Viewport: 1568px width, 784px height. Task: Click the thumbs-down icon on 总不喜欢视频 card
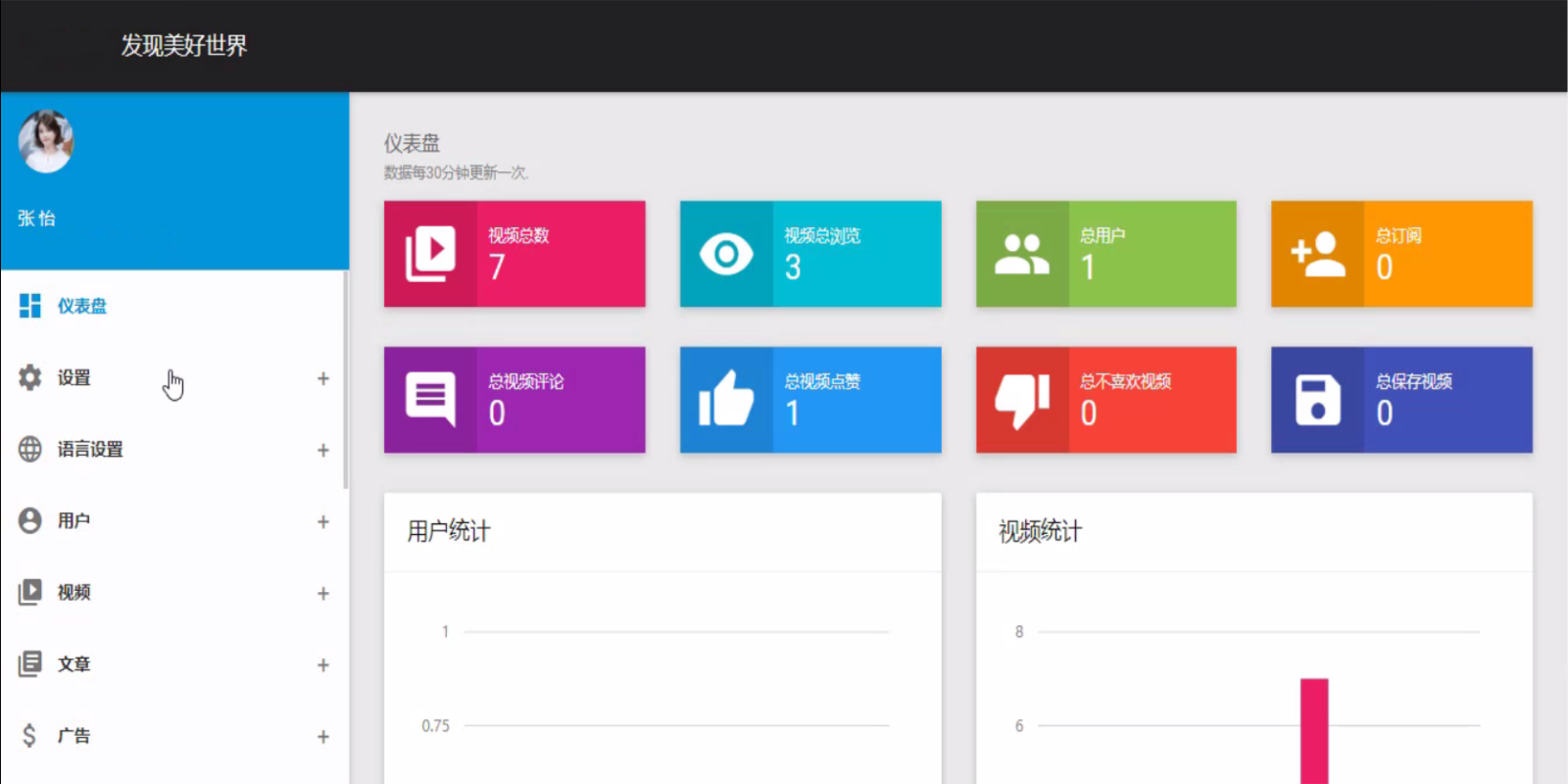pyautogui.click(x=1022, y=401)
